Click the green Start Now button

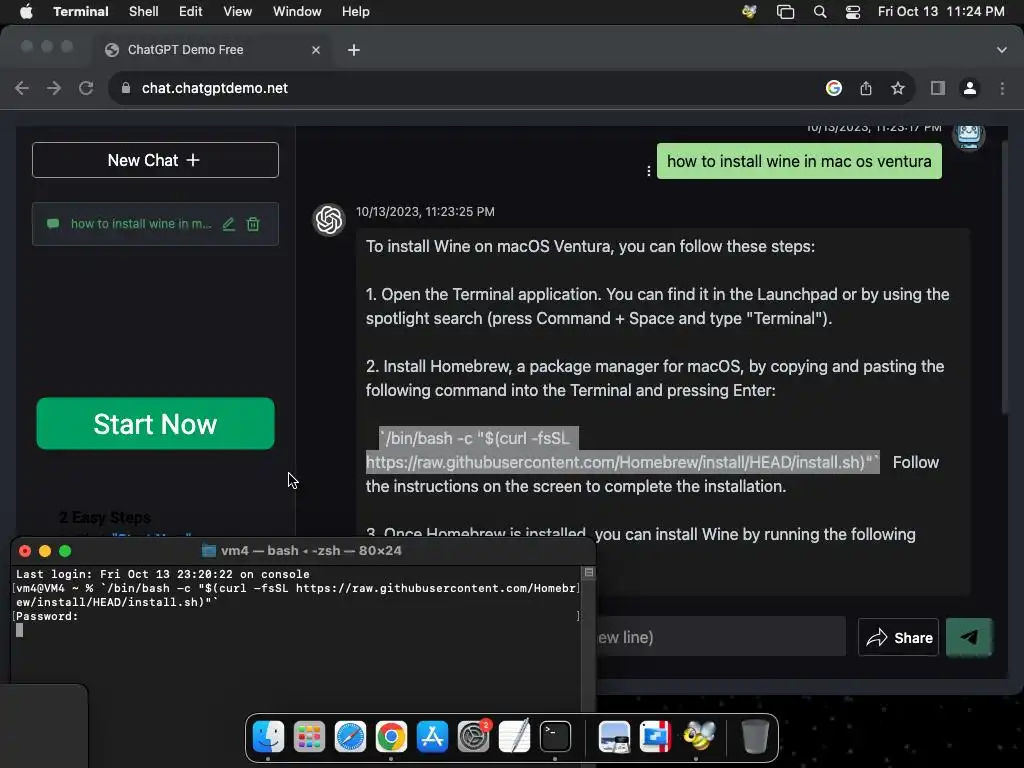coord(155,424)
